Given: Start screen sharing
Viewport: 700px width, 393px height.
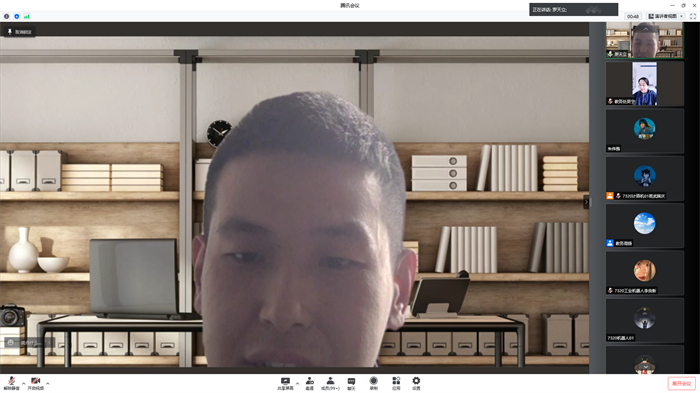Looking at the screenshot, I should [x=285, y=383].
